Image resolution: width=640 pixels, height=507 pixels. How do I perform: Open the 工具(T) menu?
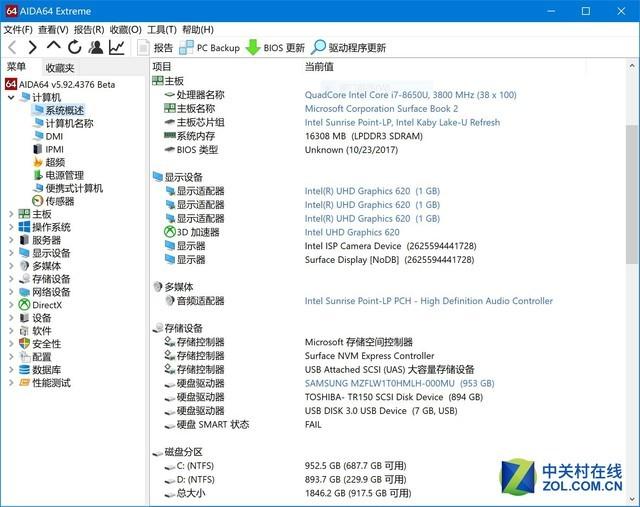pos(161,30)
